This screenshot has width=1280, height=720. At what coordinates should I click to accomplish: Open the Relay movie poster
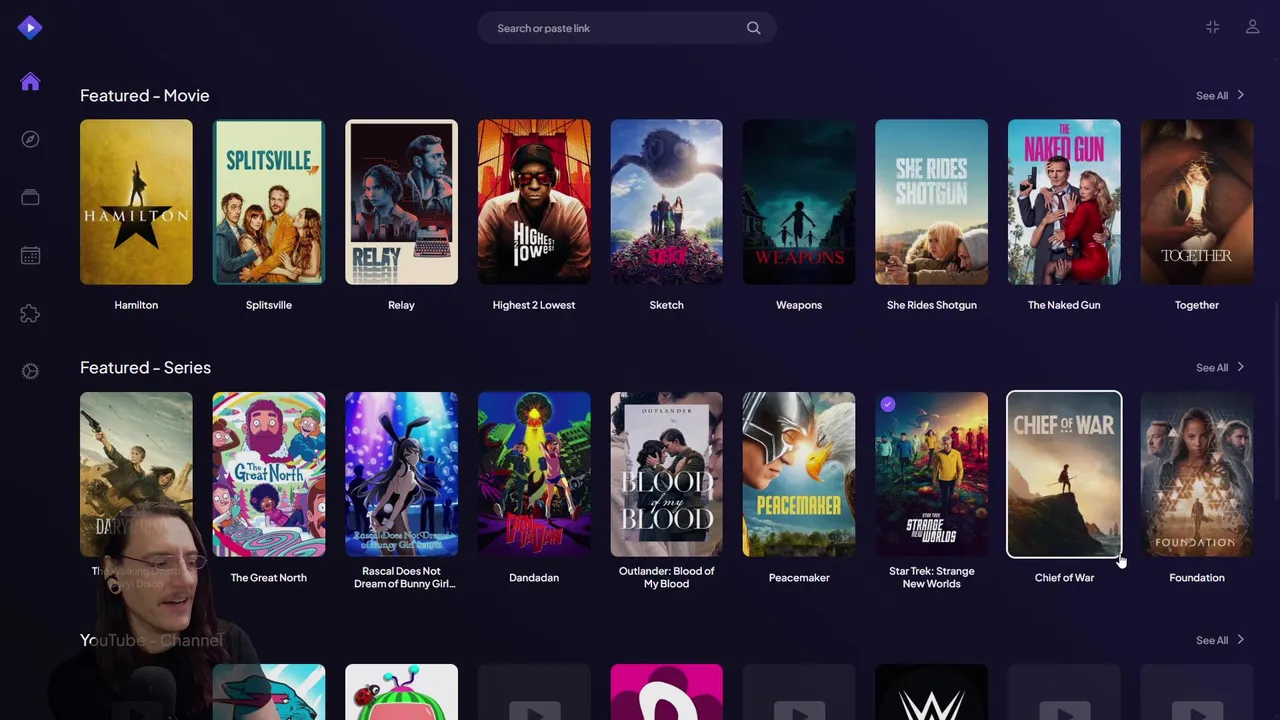pos(401,202)
